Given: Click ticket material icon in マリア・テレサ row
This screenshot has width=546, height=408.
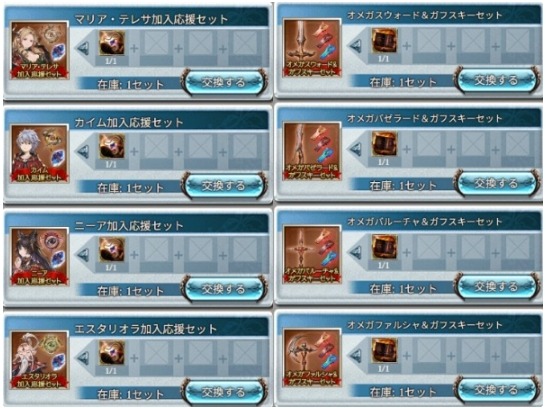Looking at the screenshot, I should (x=112, y=44).
